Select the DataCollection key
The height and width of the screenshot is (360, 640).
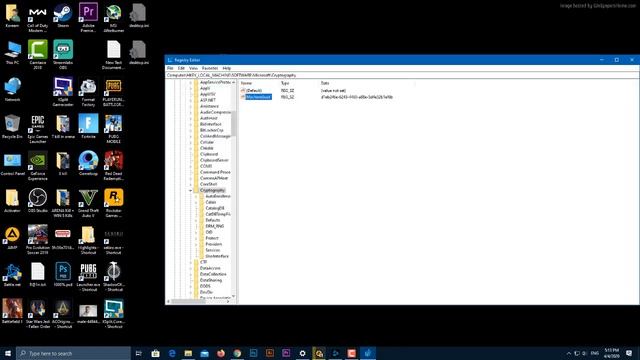click(213, 274)
